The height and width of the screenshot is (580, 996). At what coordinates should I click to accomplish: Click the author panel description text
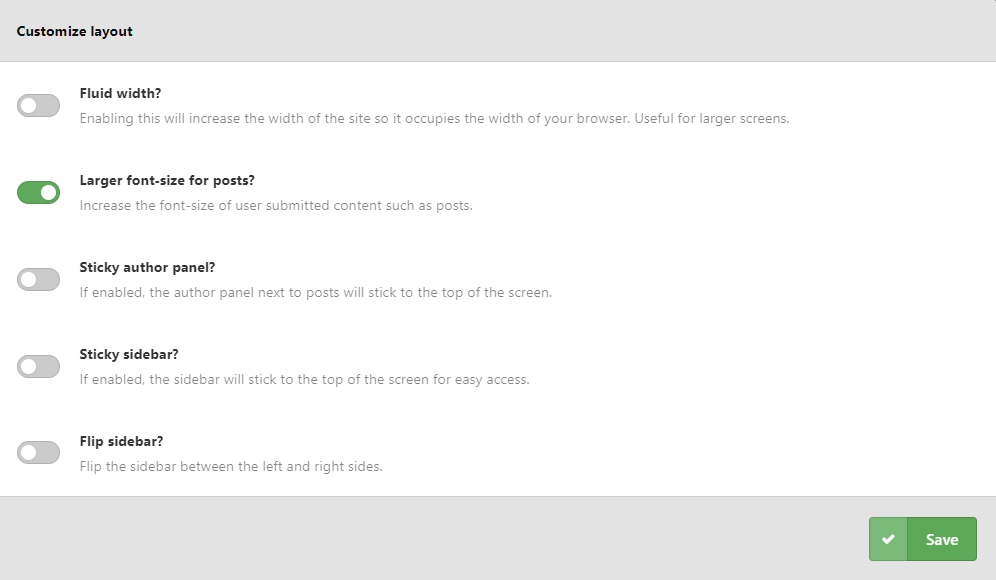tap(316, 292)
